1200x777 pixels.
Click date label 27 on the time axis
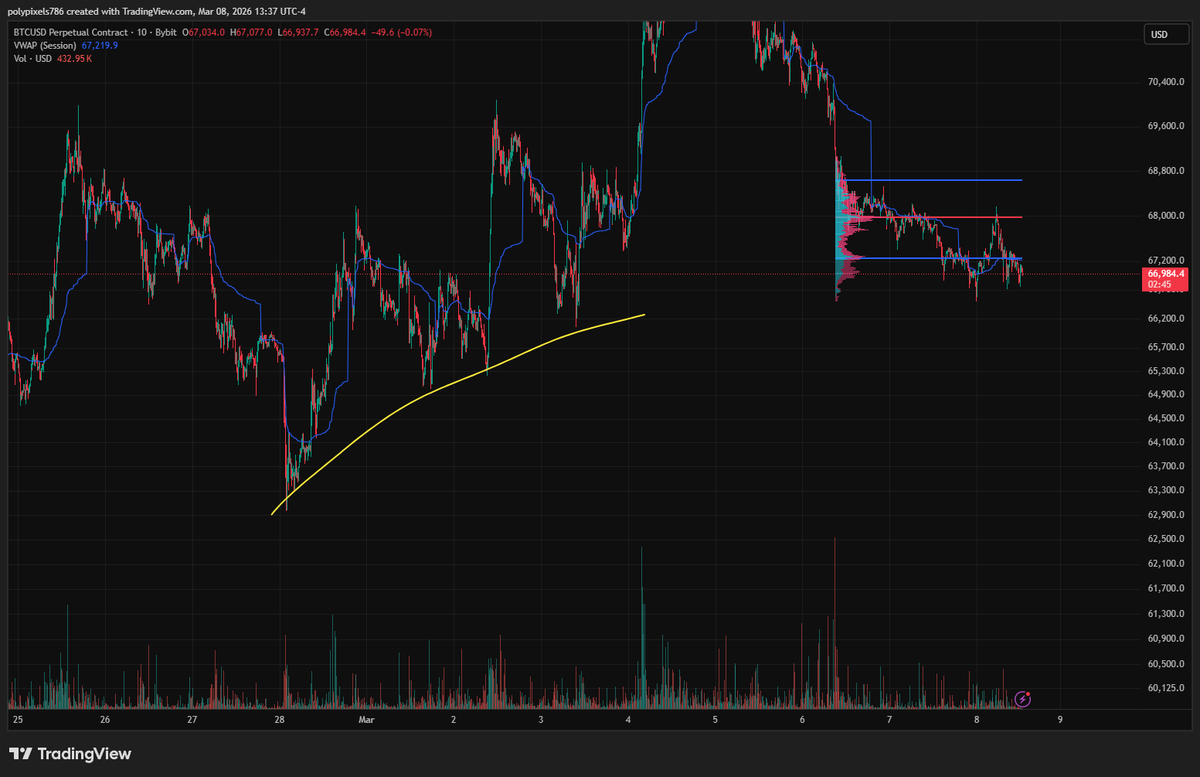(192, 719)
